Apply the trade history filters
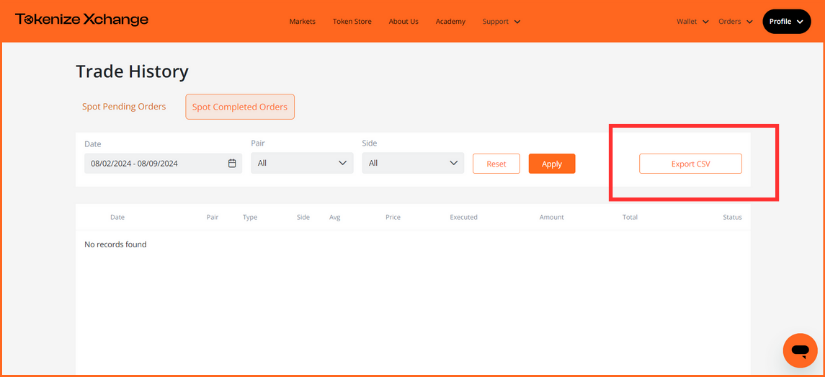 (x=552, y=164)
